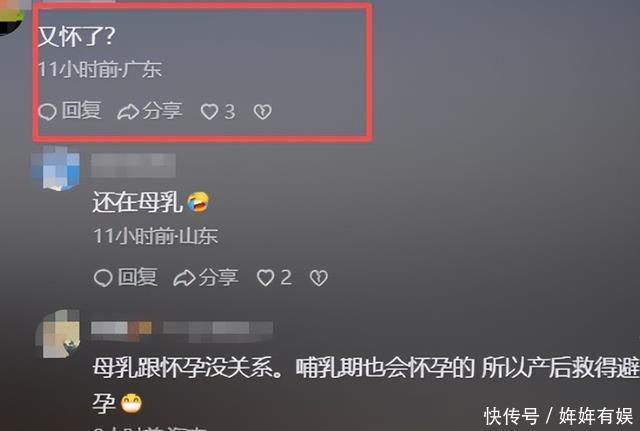Tap the 分享 label under 又怀了? comment
The width and height of the screenshot is (640, 431).
(x=162, y=111)
